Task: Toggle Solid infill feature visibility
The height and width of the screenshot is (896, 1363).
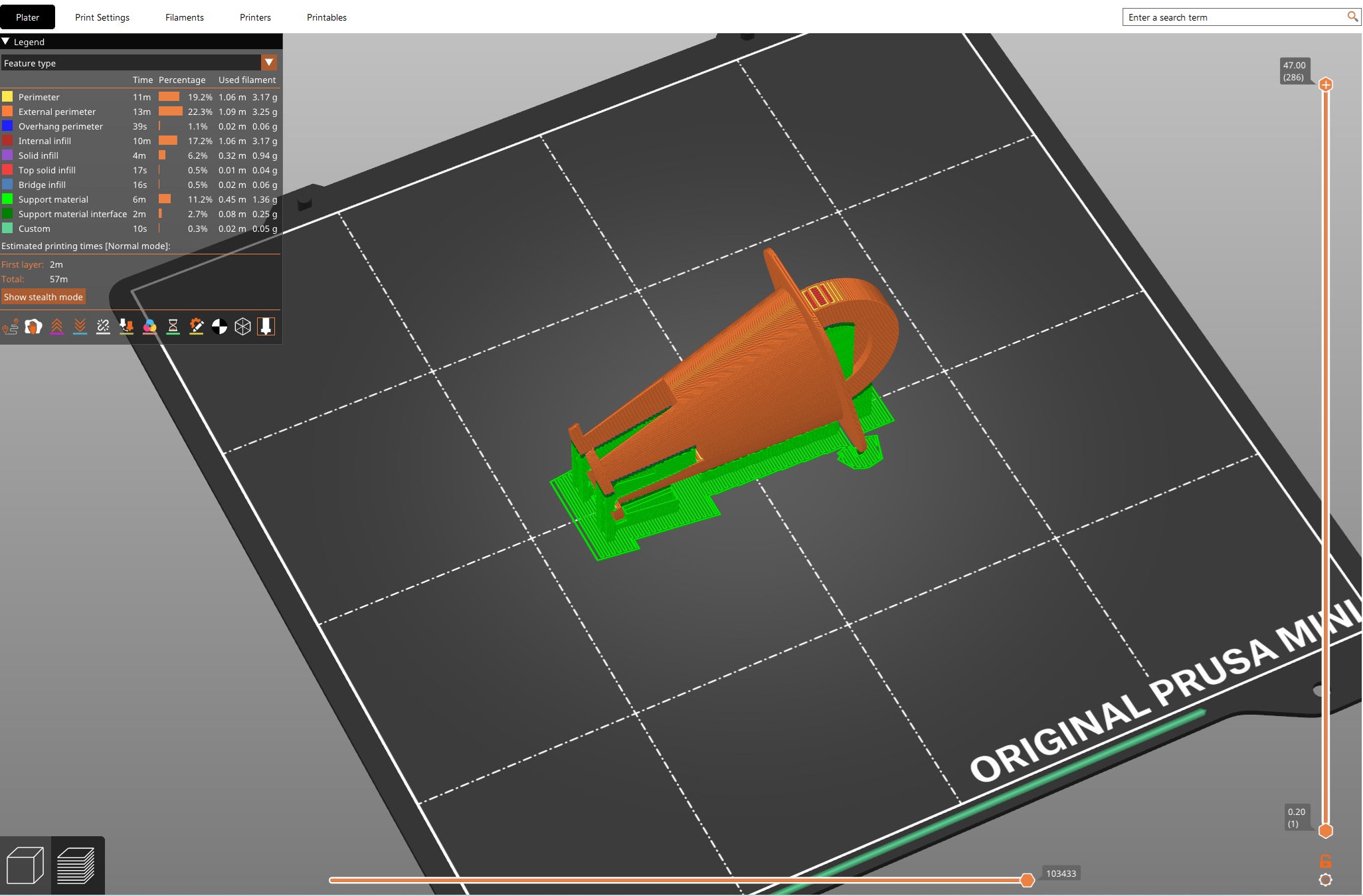Action: (139, 155)
